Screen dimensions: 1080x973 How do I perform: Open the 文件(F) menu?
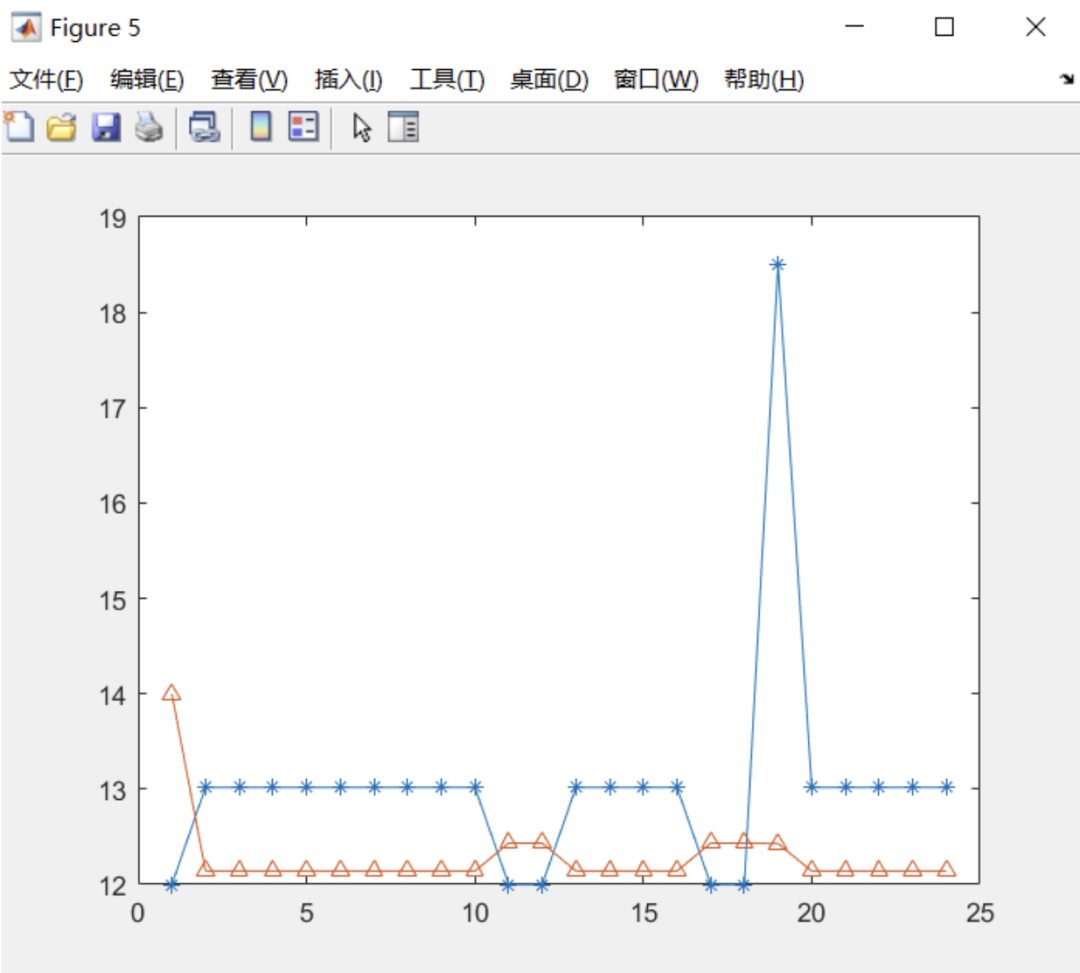coord(46,79)
